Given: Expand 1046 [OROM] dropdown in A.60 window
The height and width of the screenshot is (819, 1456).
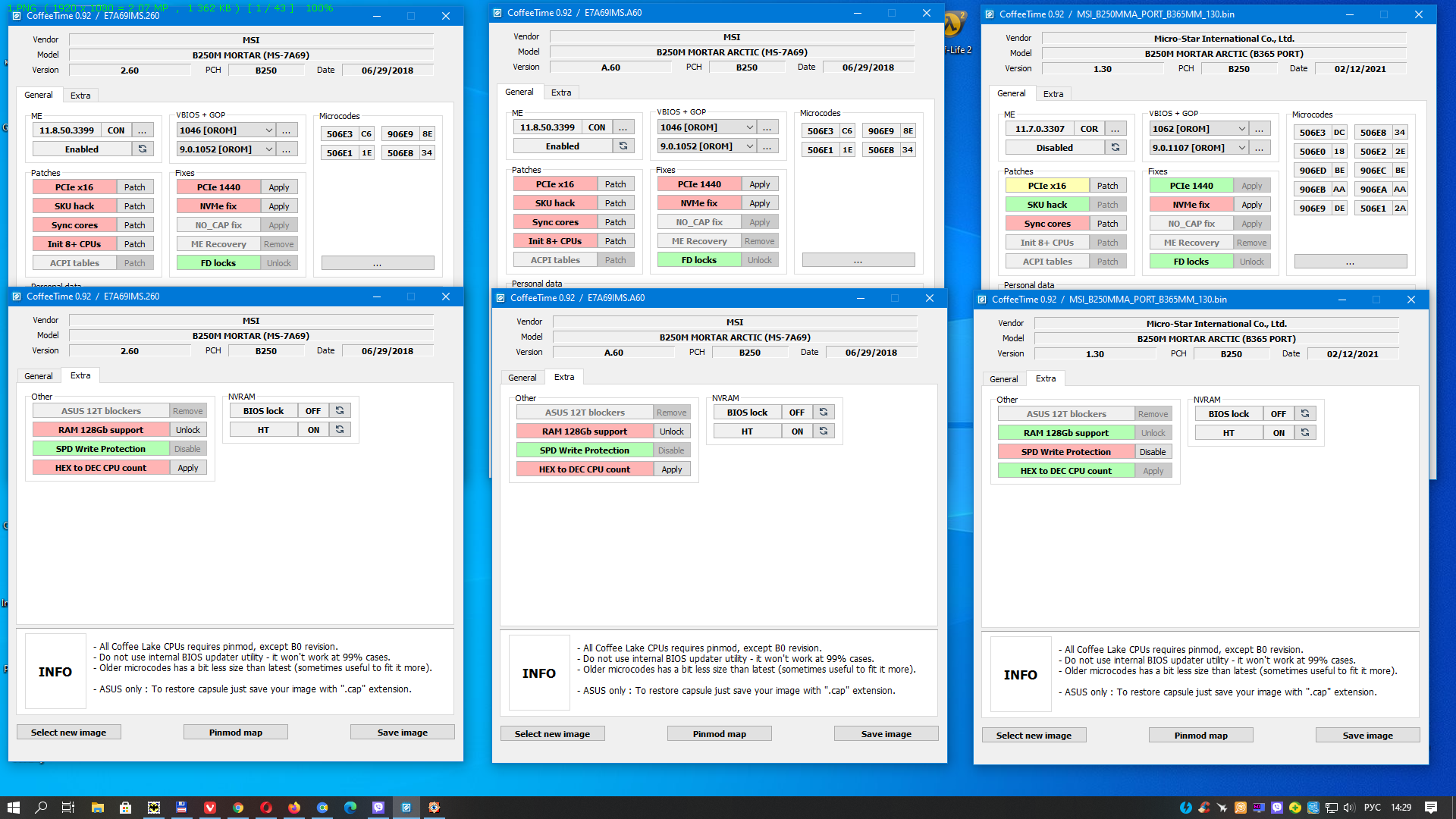Looking at the screenshot, I should tap(749, 127).
